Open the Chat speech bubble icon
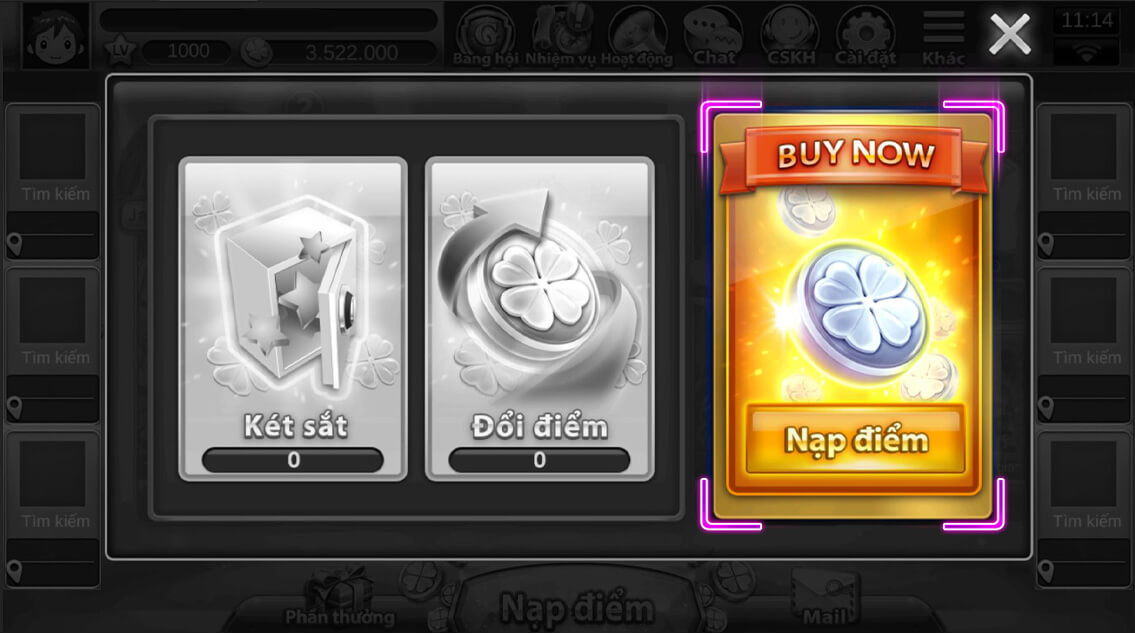The width and height of the screenshot is (1135, 634). pos(714,35)
